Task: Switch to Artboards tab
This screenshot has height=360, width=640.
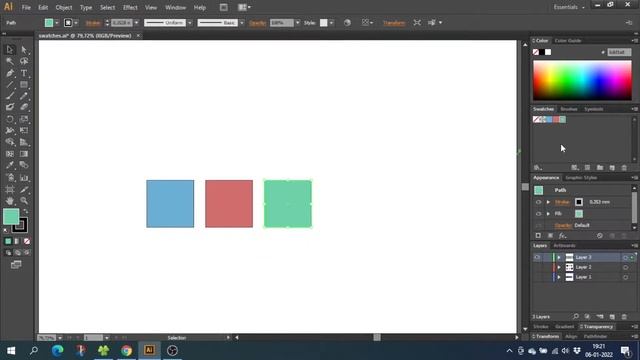Action: click(564, 246)
